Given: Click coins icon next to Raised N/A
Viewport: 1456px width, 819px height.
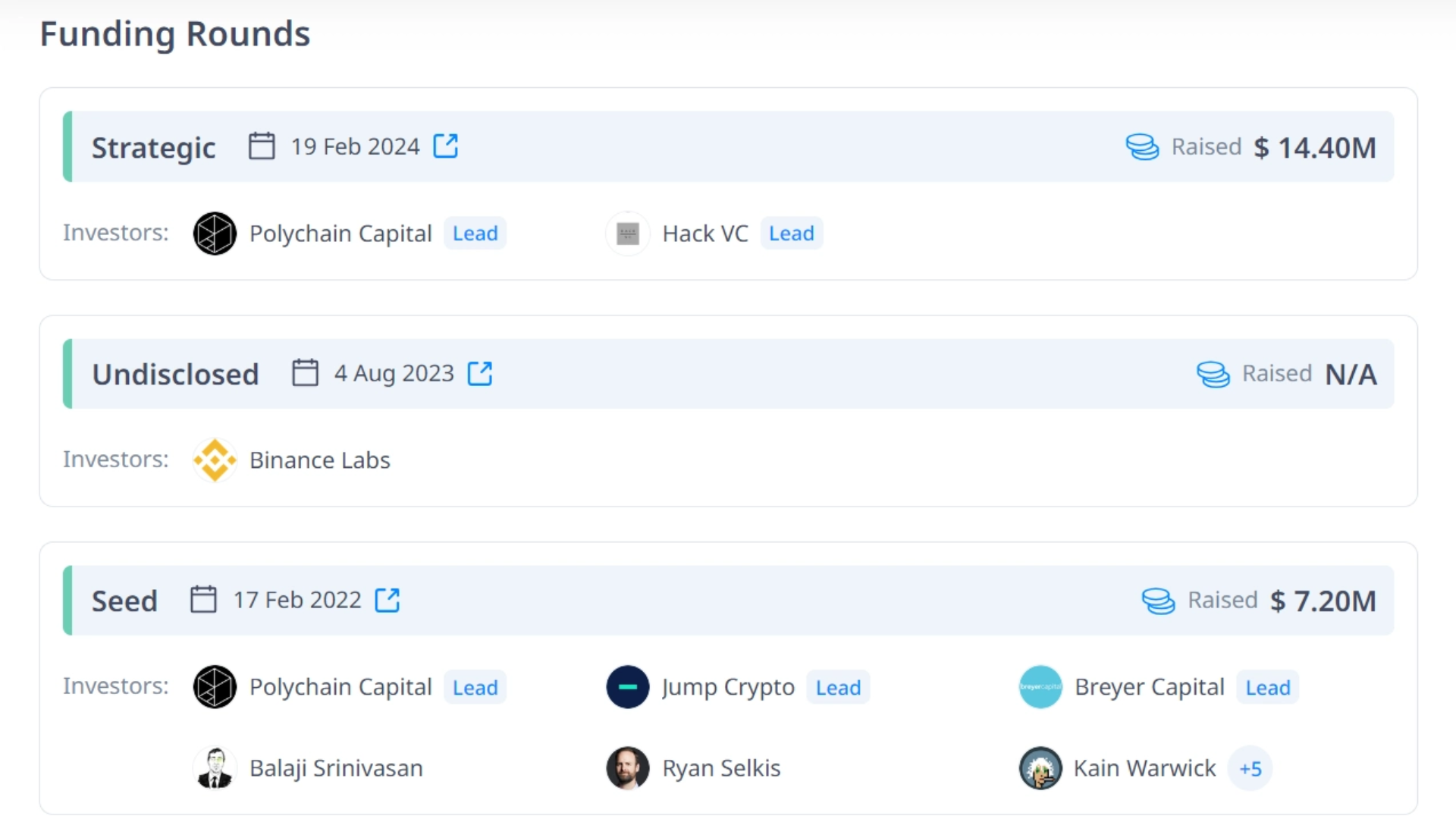Looking at the screenshot, I should 1213,374.
